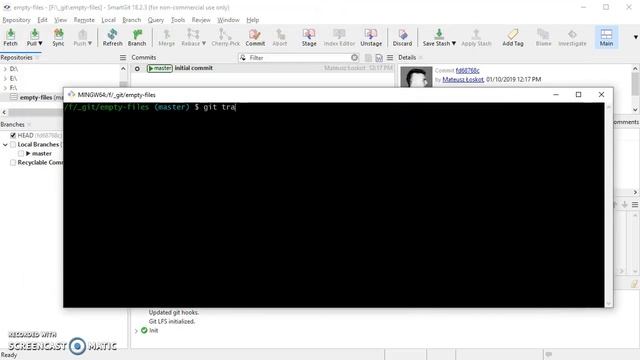Click the Fetch toolbar icon
This screenshot has height=360, width=640.
[11, 37]
